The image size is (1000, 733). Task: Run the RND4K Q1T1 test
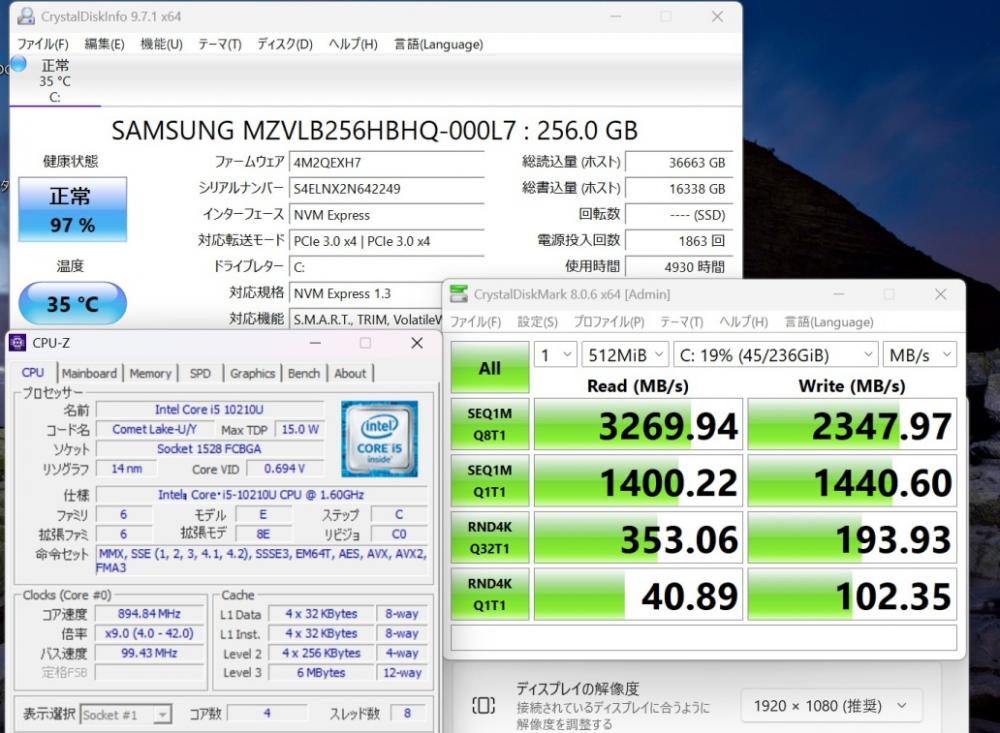click(490, 594)
